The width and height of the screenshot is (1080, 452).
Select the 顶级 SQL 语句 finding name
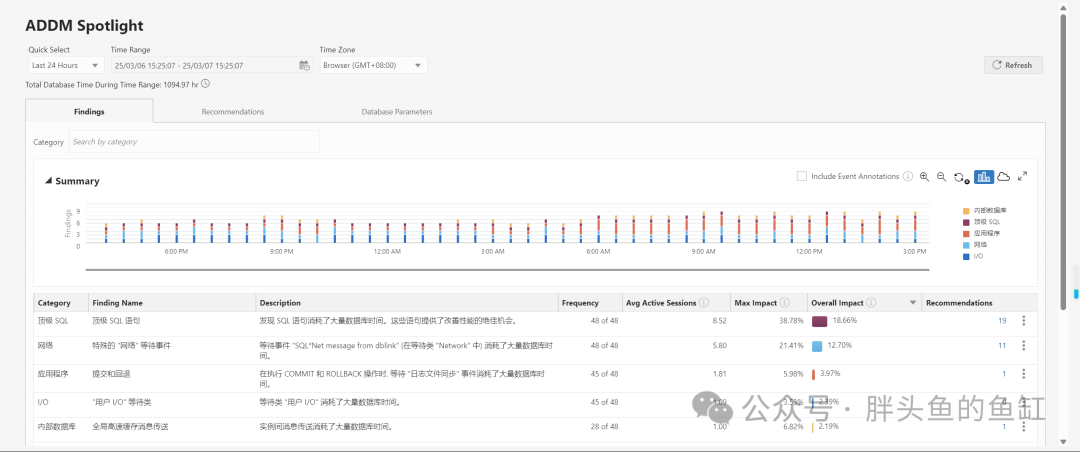click(116, 320)
